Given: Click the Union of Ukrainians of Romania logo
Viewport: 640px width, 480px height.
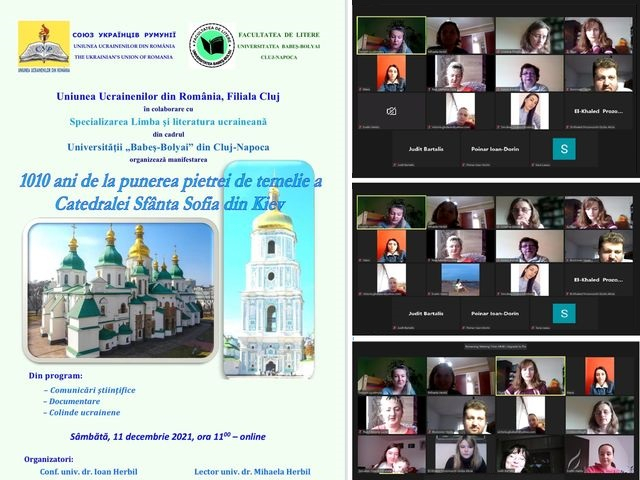Looking at the screenshot, I should coord(44,45).
